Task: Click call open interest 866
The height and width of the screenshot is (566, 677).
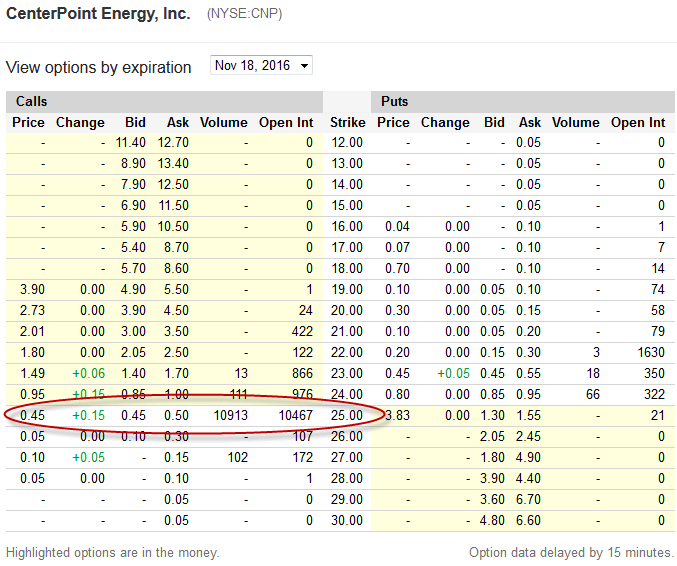Action: [x=302, y=373]
